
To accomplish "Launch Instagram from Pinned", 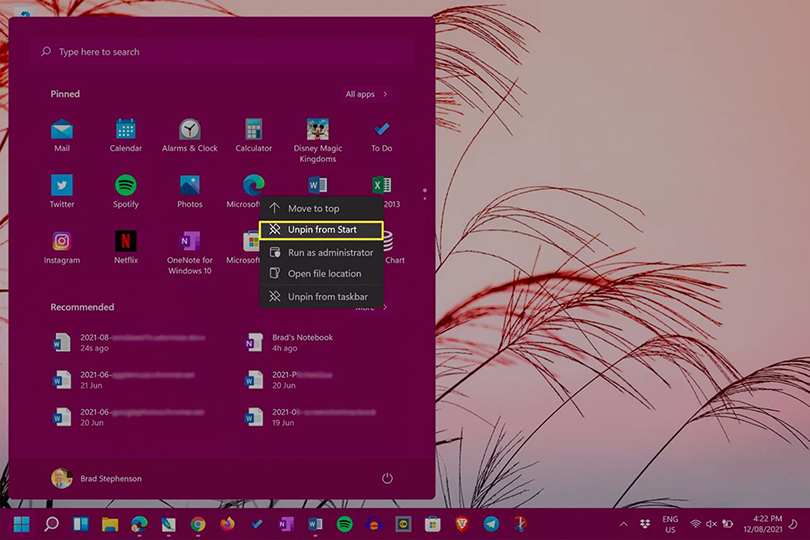I will [61, 247].
